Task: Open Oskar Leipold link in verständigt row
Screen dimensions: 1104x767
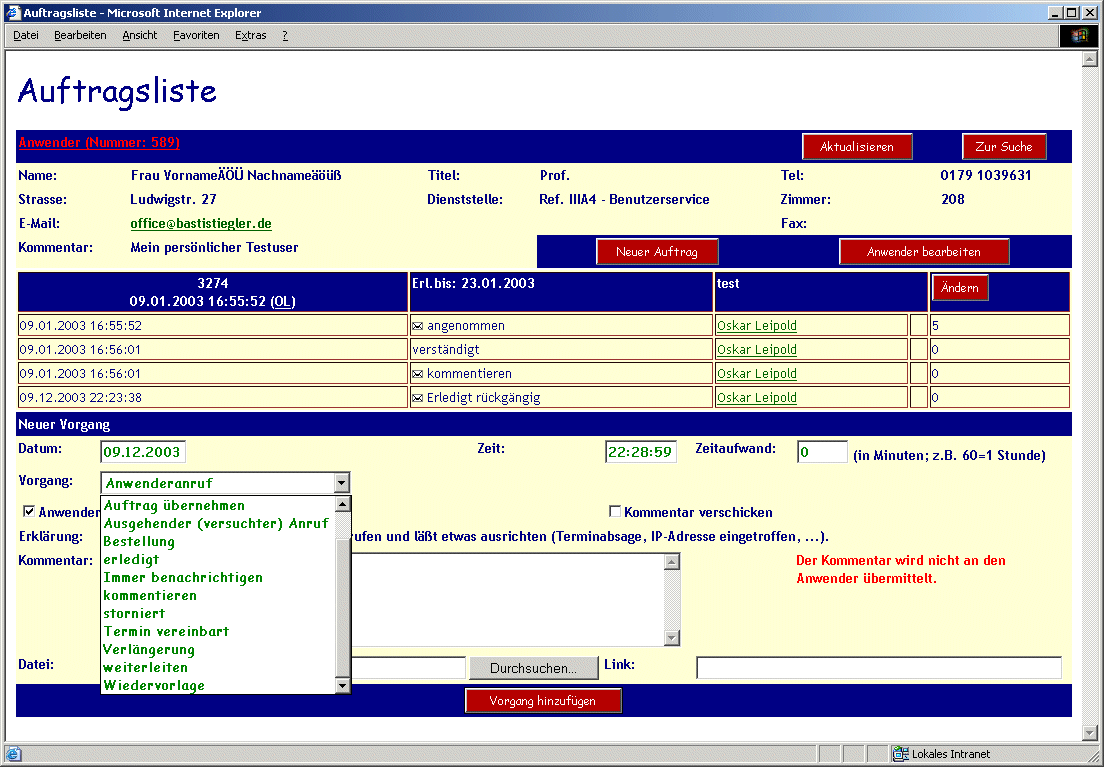Action: point(757,350)
